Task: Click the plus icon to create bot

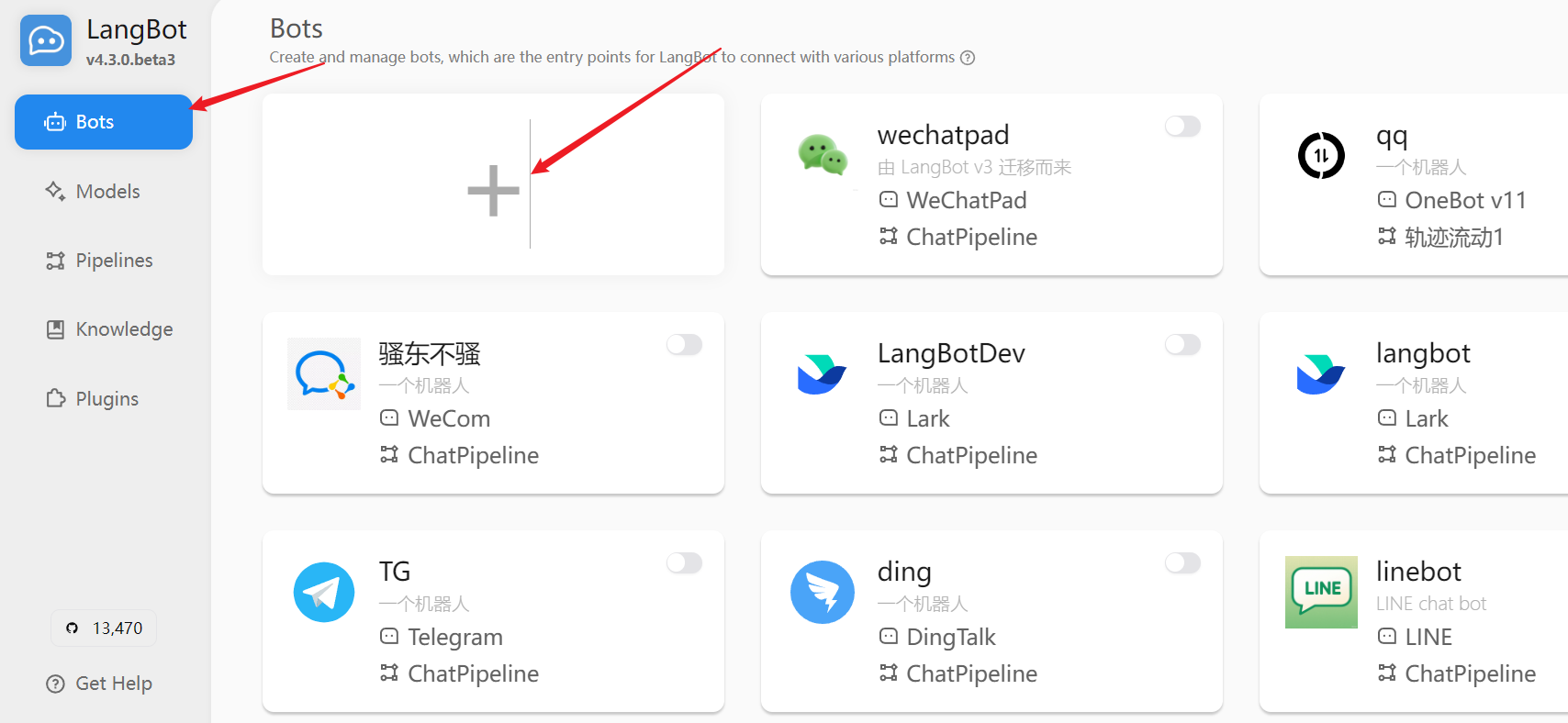Action: (x=493, y=191)
